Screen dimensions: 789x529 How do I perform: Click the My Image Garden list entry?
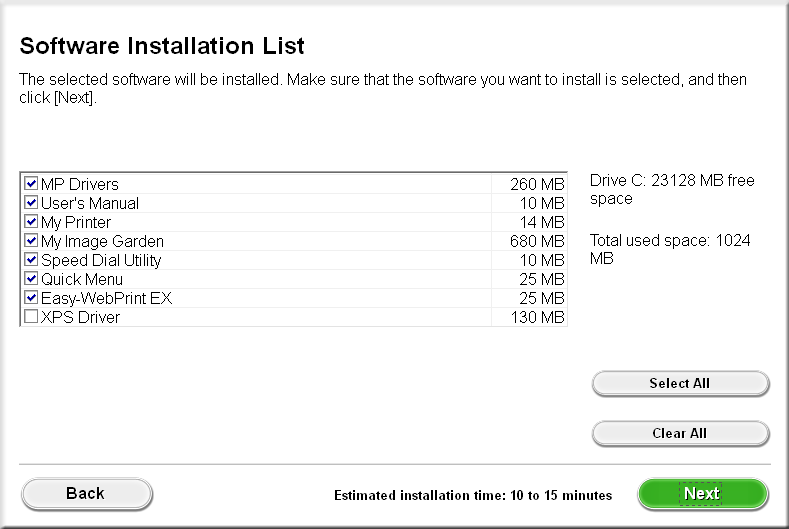coord(102,241)
